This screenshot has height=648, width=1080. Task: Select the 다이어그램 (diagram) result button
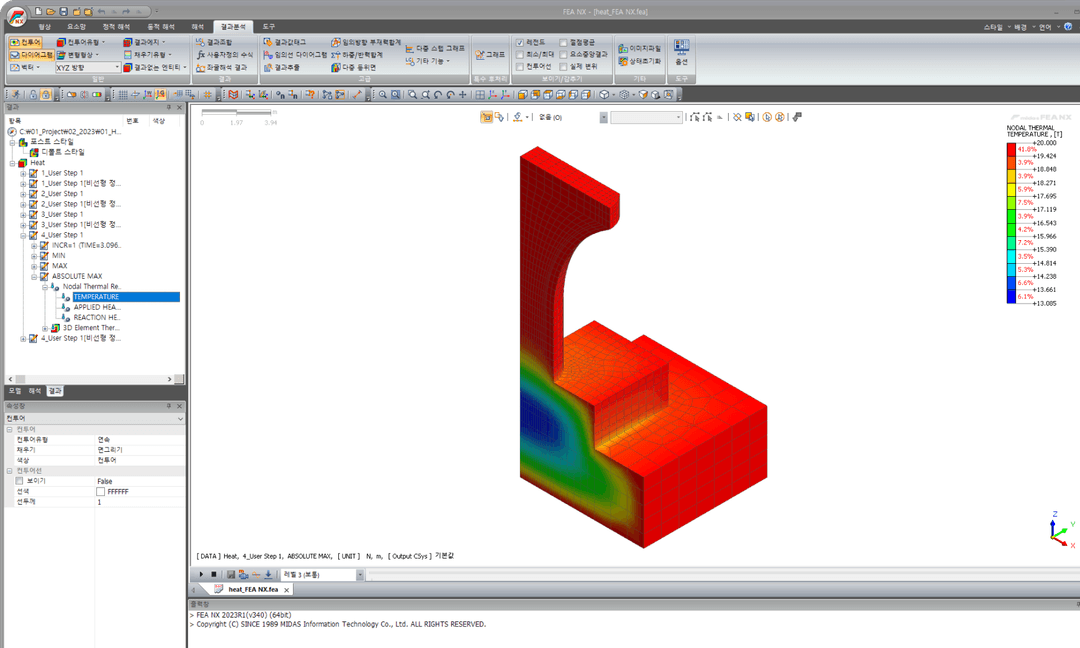(x=31, y=54)
